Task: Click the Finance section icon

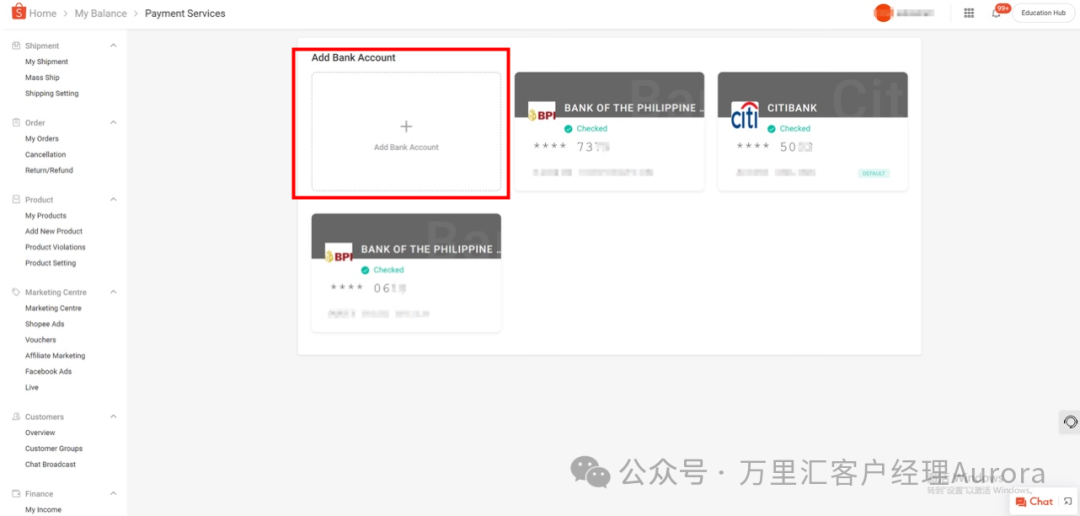Action: [17, 493]
